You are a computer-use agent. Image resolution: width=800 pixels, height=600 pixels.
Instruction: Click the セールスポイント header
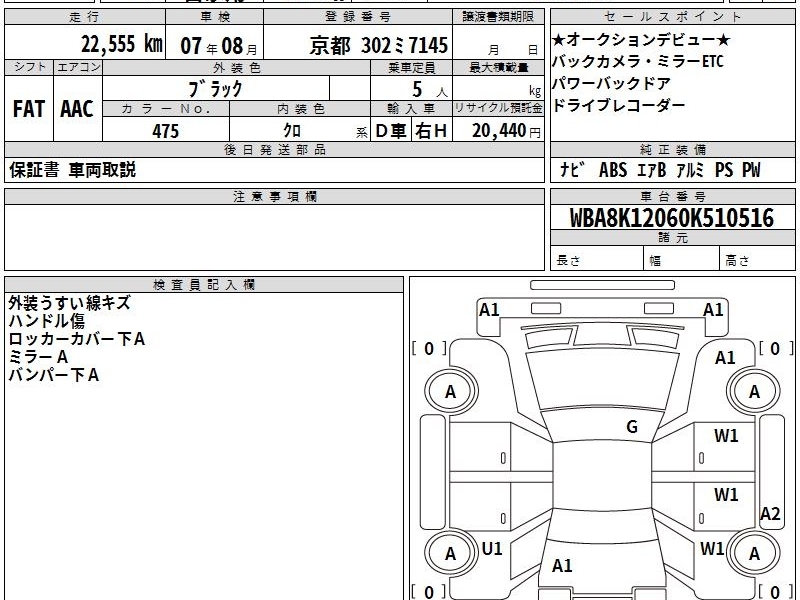click(x=672, y=17)
